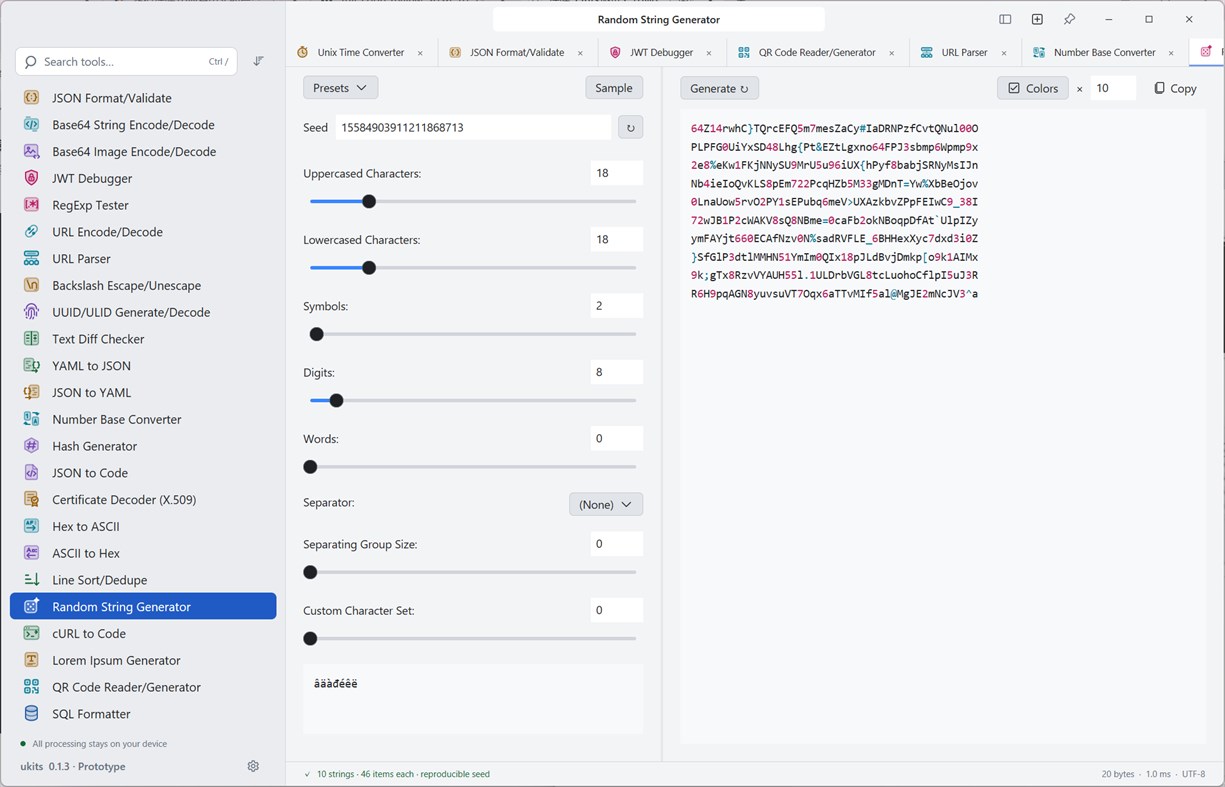The height and width of the screenshot is (787, 1225).
Task: Open the URL Encode/Decode icon
Action: click(x=32, y=232)
